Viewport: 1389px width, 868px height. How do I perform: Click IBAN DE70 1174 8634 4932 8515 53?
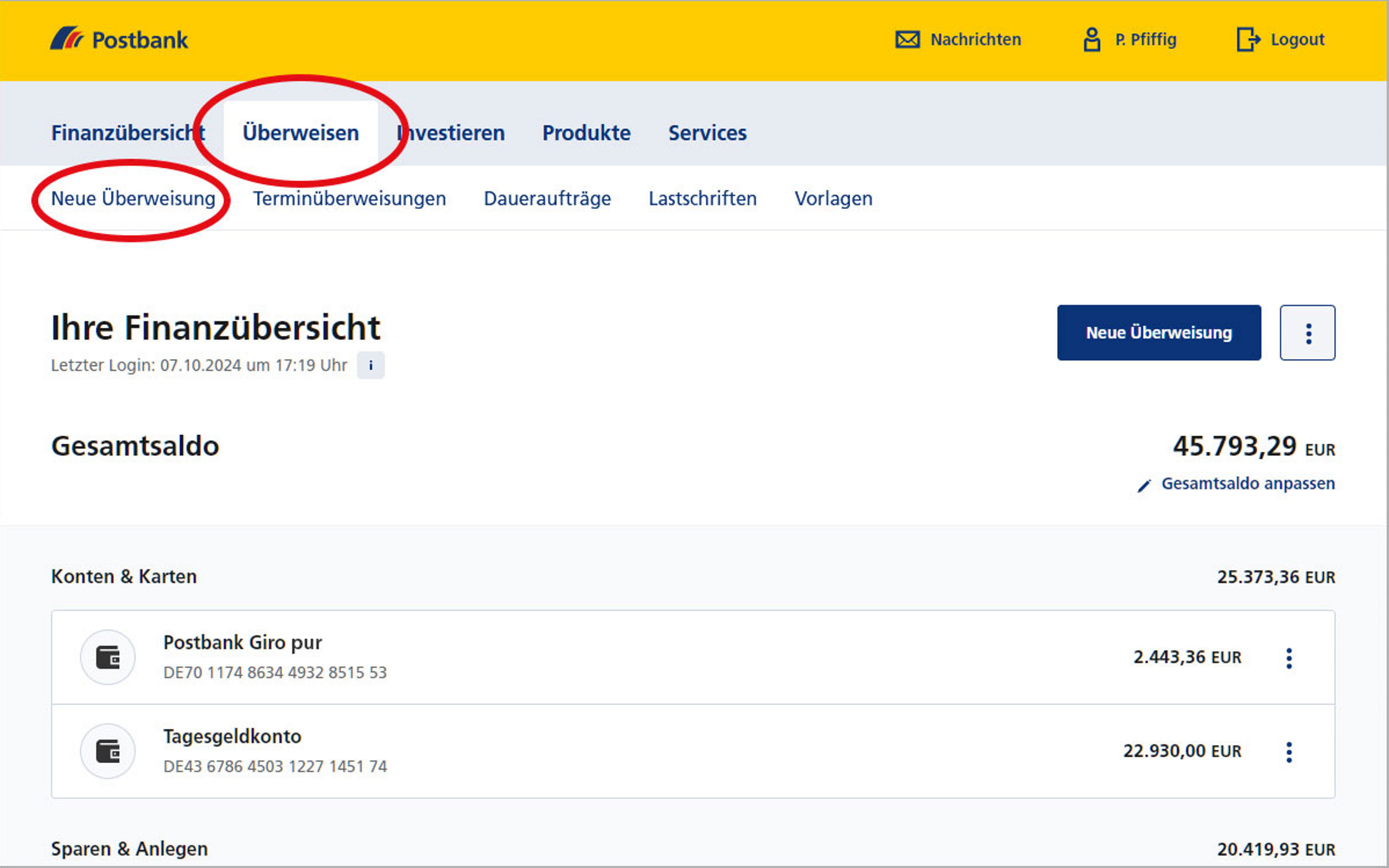click(275, 672)
